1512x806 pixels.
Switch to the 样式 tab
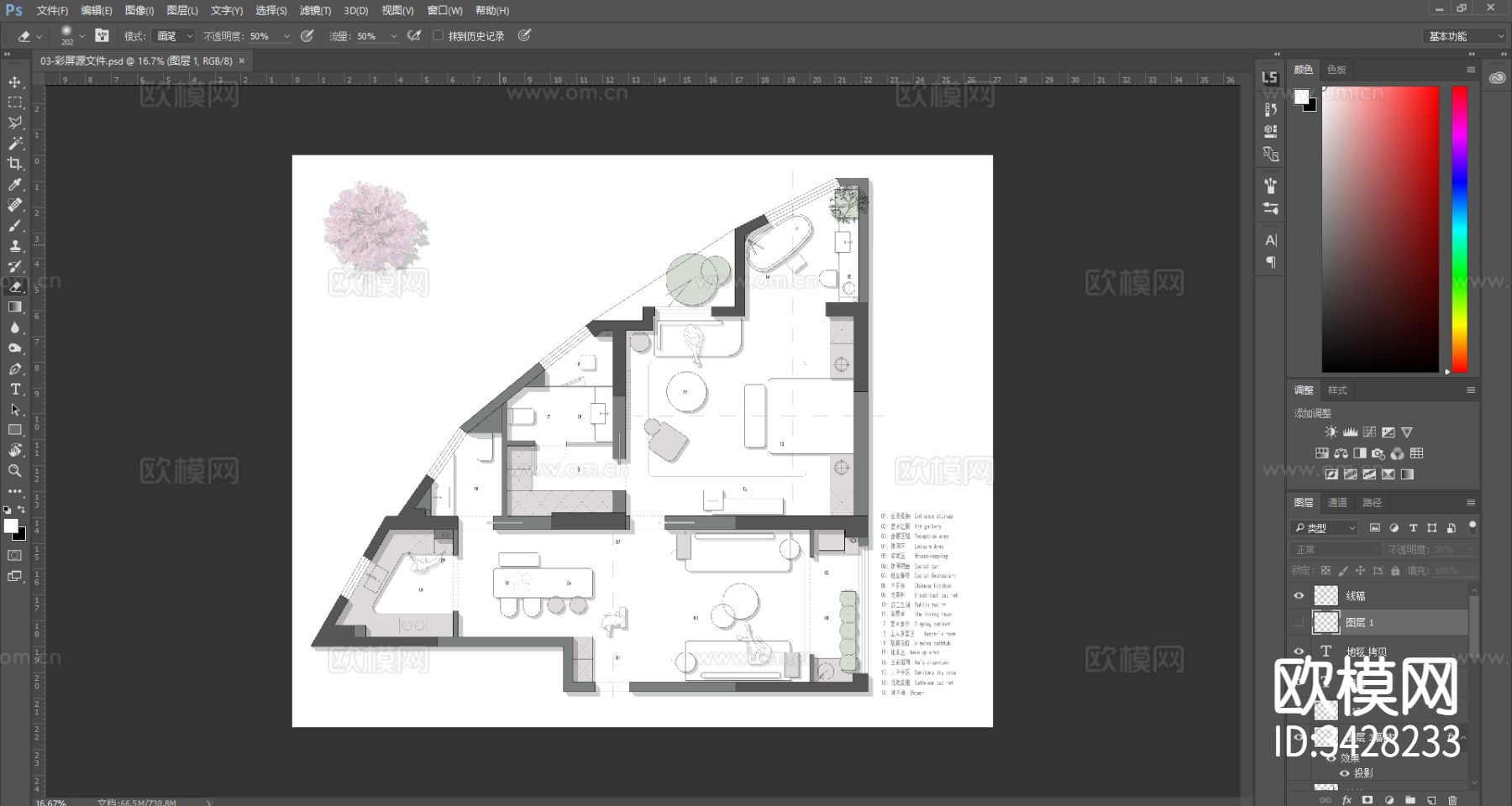(x=1337, y=390)
